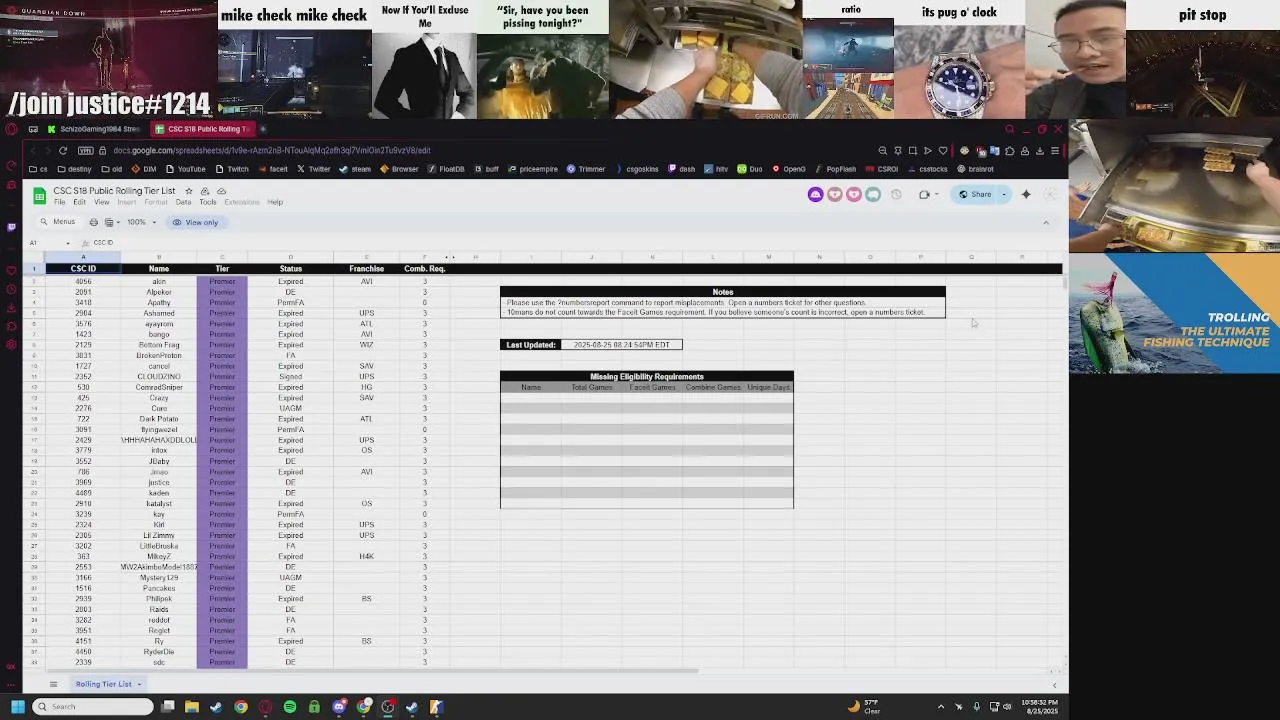The image size is (1280, 720).
Task: Open the Name box dropdown for cell A1
Action: tap(68, 243)
